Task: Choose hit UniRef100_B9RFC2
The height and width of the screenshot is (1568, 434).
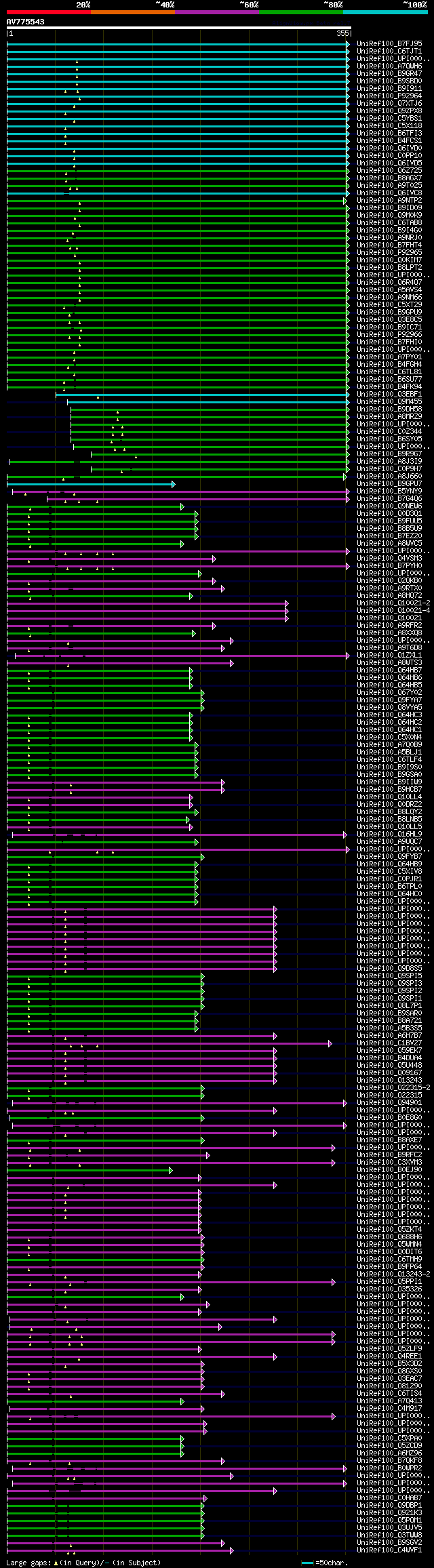Action: coord(389,1154)
